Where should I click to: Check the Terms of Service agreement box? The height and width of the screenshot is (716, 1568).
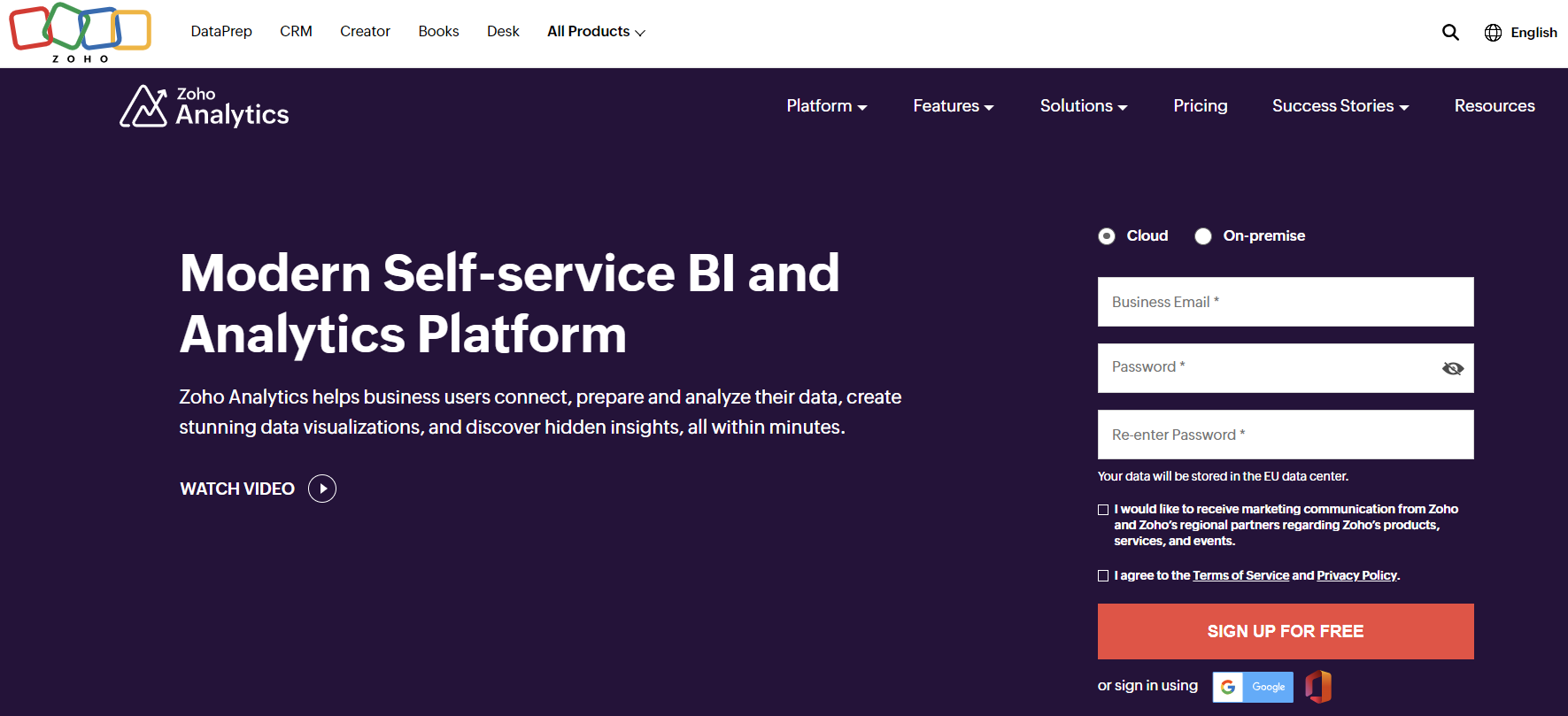tap(1103, 576)
